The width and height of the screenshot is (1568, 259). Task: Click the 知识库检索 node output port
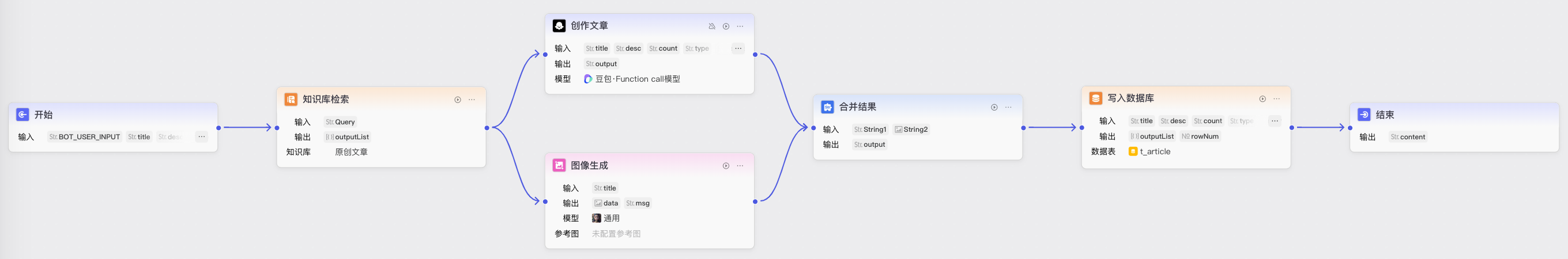click(x=487, y=128)
